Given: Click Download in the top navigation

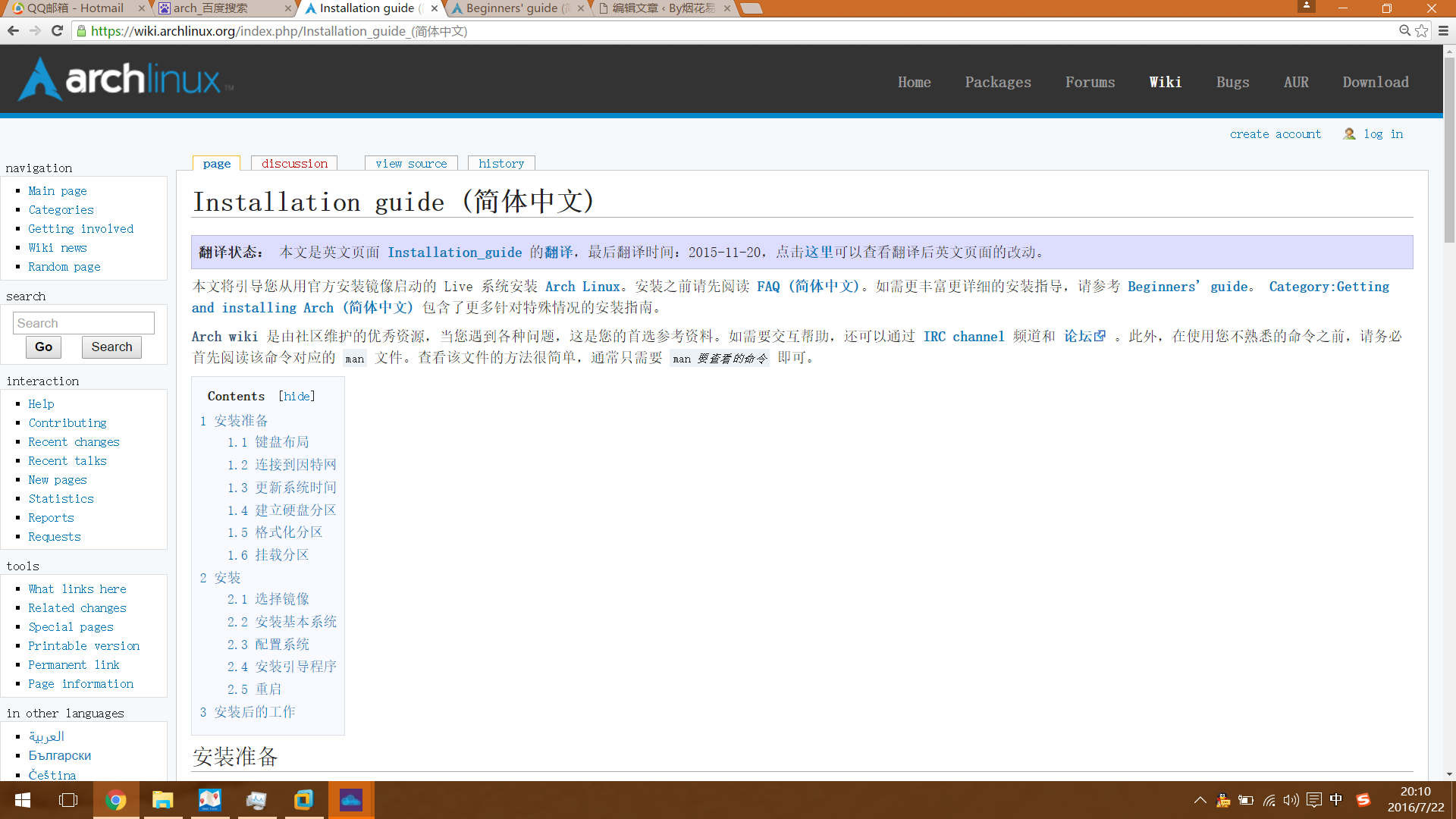Looking at the screenshot, I should point(1376,82).
